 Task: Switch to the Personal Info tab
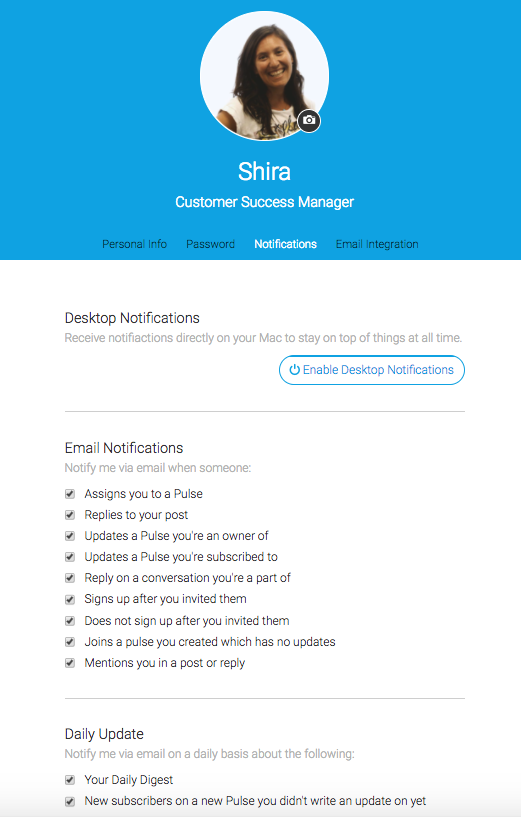(x=134, y=244)
